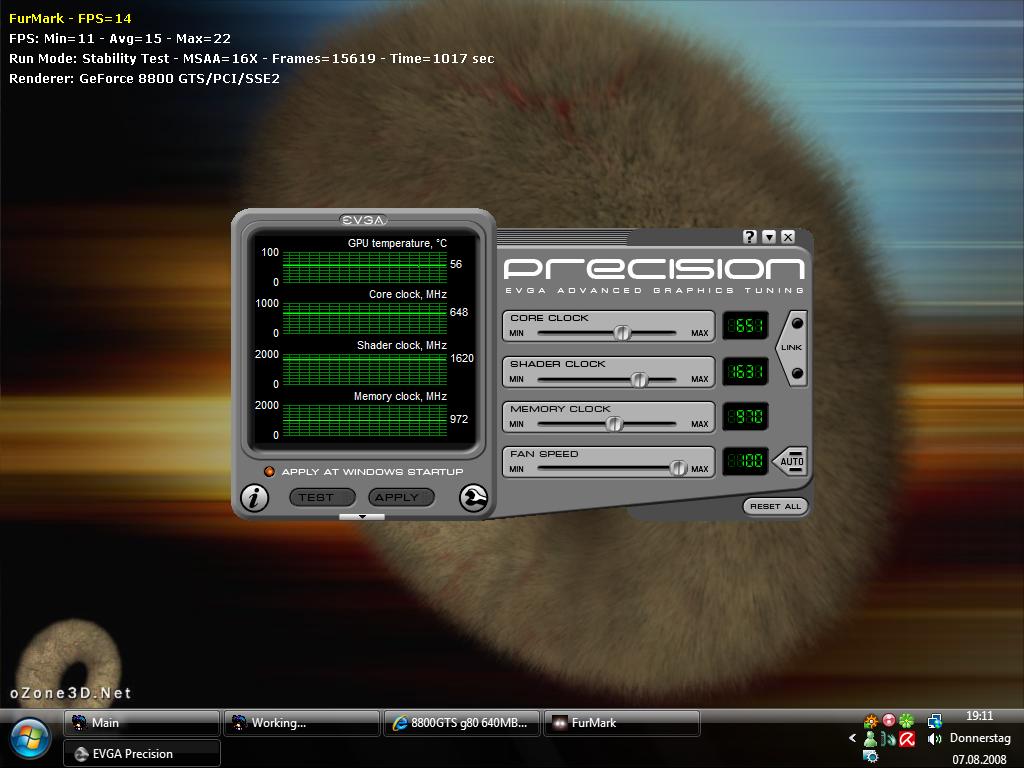Screen dimensions: 1024x768
Task: Click the Avira red umbrella tray icon
Action: [906, 739]
